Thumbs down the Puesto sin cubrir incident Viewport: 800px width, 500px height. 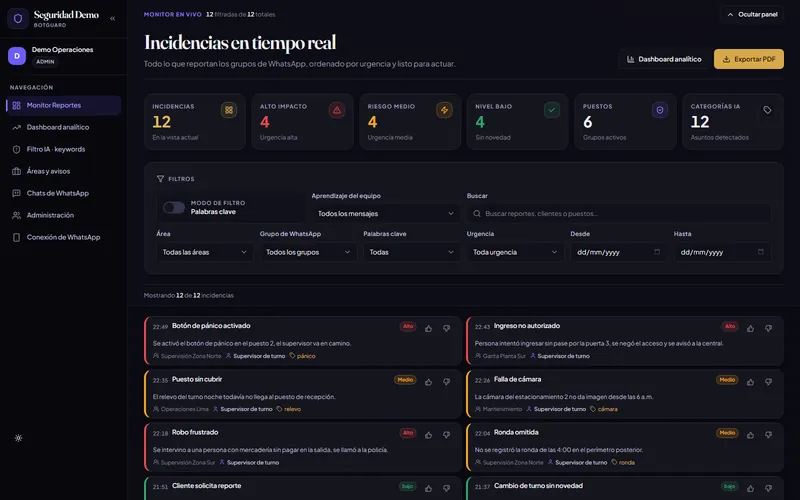446,382
